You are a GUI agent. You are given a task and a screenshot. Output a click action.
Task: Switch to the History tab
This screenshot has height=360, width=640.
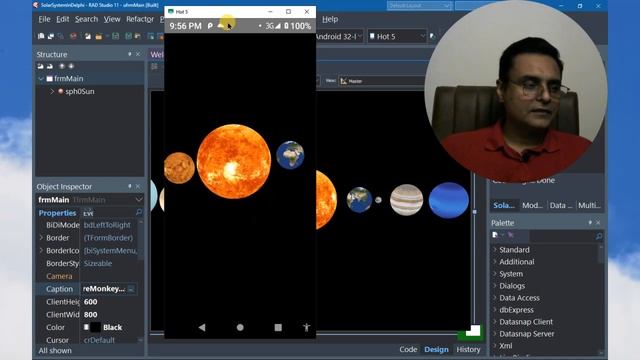(468, 349)
